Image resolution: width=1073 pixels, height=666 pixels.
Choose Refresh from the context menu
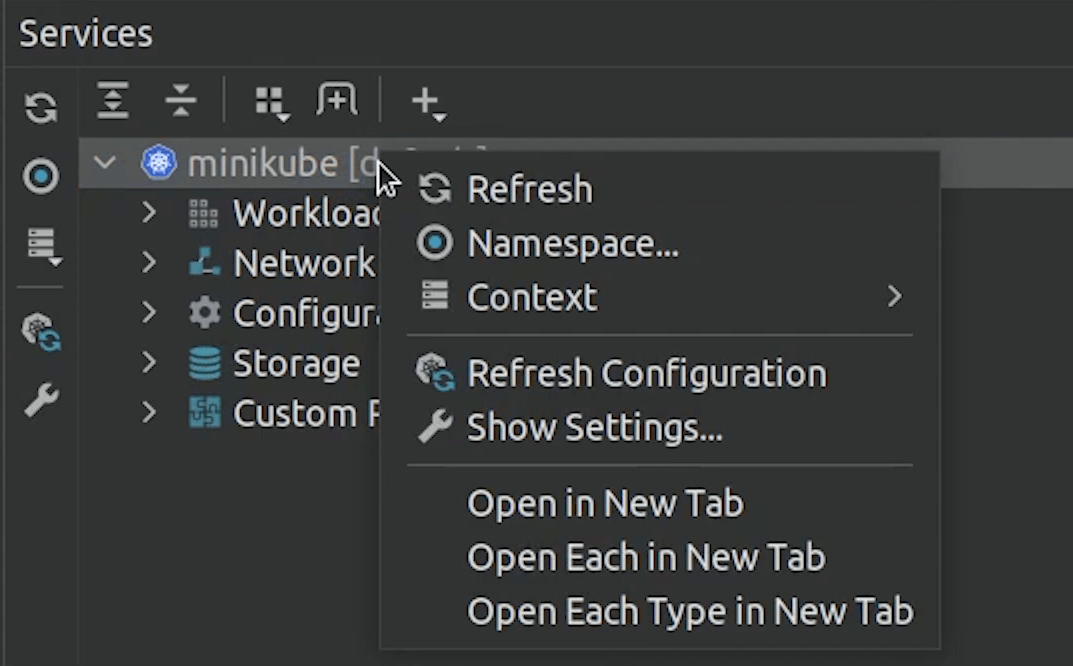click(x=529, y=189)
